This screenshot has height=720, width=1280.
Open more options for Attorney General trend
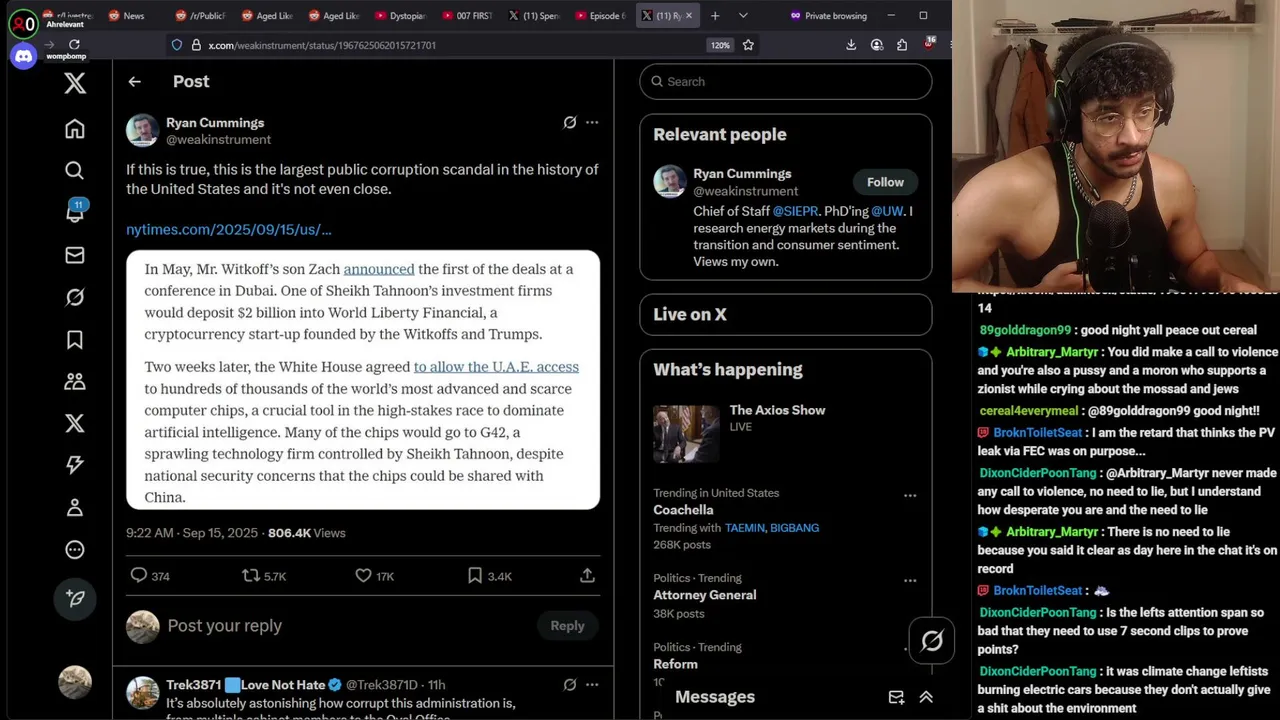[x=910, y=580]
